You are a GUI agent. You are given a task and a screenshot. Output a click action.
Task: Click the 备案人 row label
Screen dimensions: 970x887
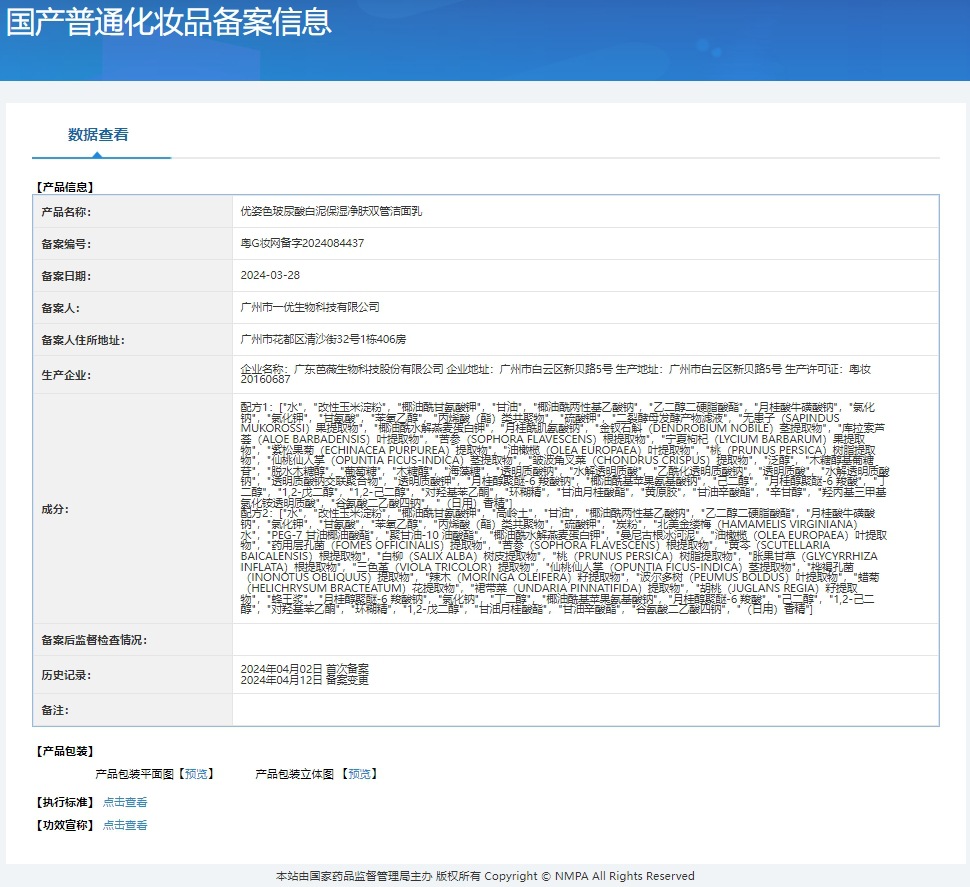click(x=61, y=309)
